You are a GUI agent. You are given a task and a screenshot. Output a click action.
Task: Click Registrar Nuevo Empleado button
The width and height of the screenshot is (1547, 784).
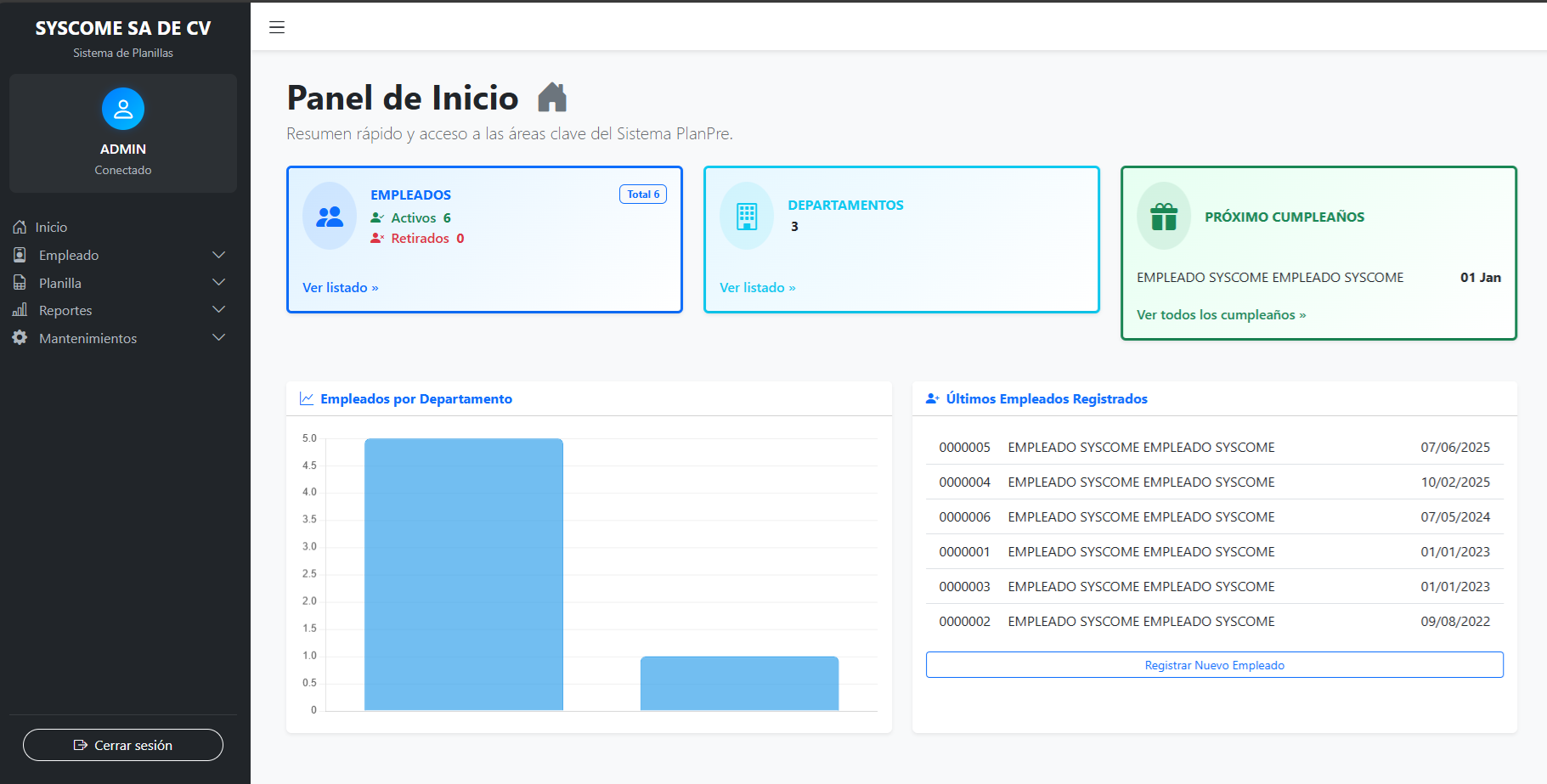point(1214,665)
